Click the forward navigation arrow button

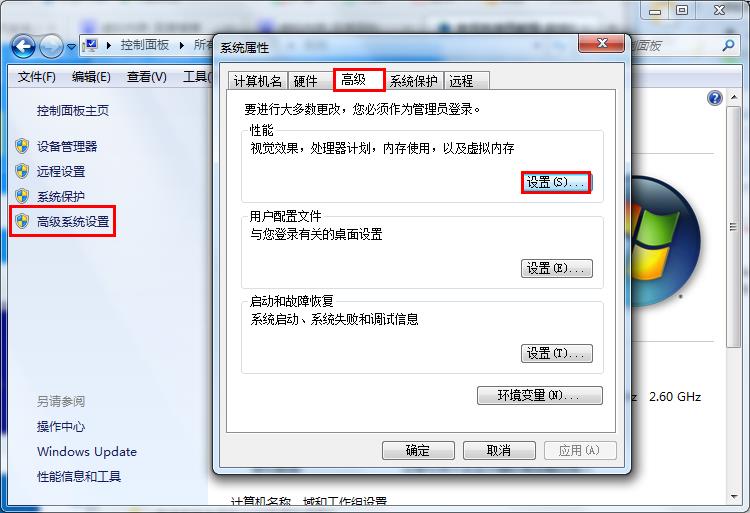coord(51,46)
